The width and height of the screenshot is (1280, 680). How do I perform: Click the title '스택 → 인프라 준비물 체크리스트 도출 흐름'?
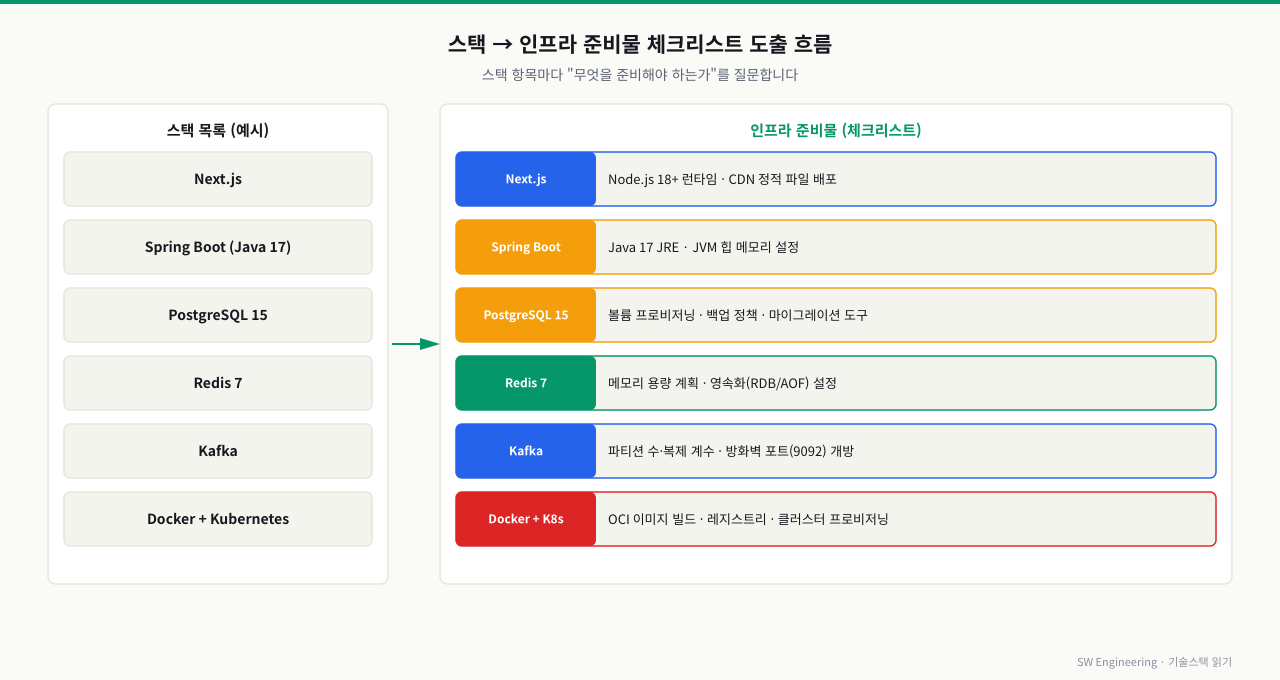[x=640, y=44]
